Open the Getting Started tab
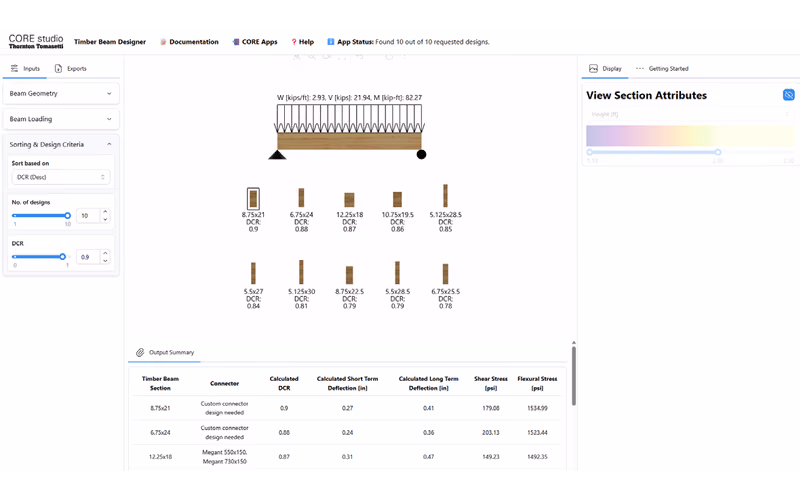This screenshot has width=800, height=500. coord(662,68)
